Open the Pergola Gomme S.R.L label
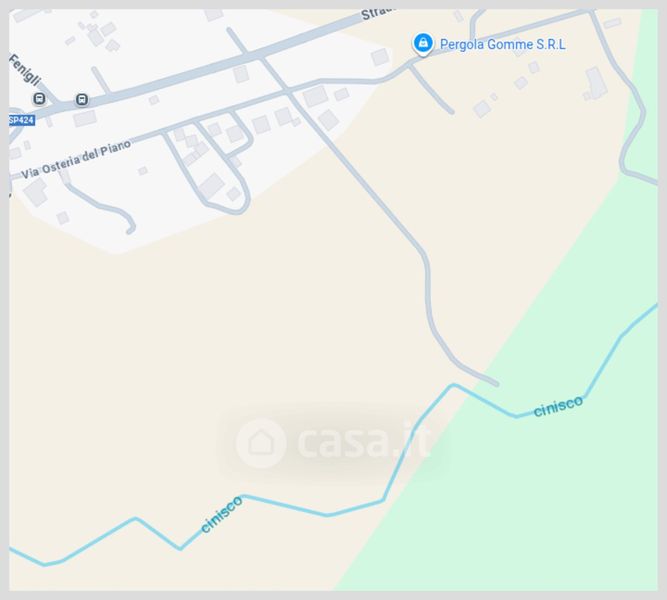 [x=502, y=44]
